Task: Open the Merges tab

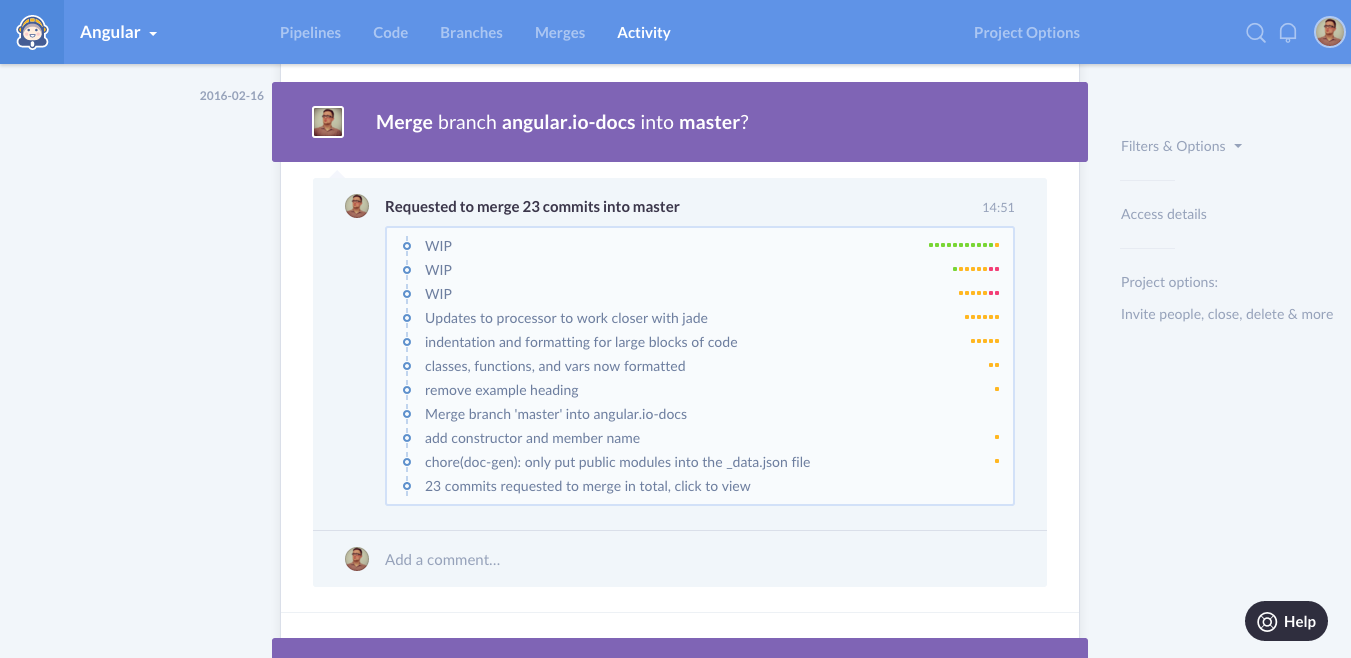Action: tap(560, 33)
